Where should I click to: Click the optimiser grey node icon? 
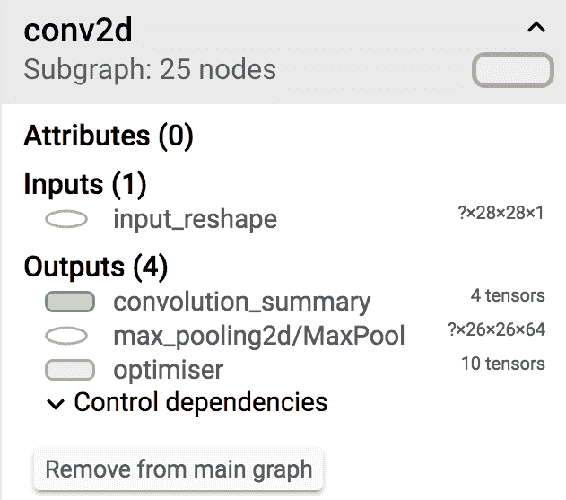pos(70,370)
